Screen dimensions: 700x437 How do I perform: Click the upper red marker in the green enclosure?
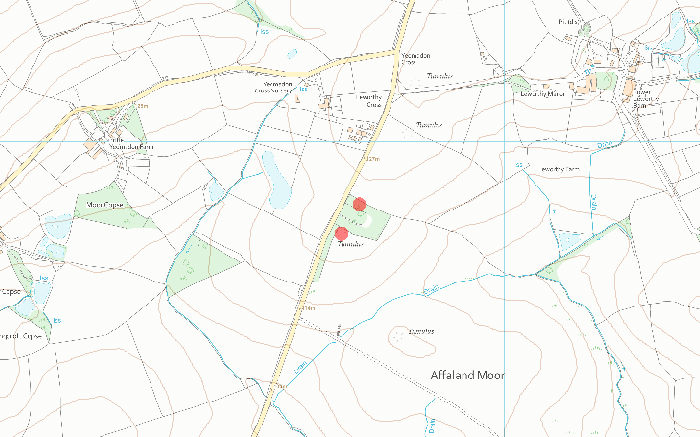[x=359, y=204]
